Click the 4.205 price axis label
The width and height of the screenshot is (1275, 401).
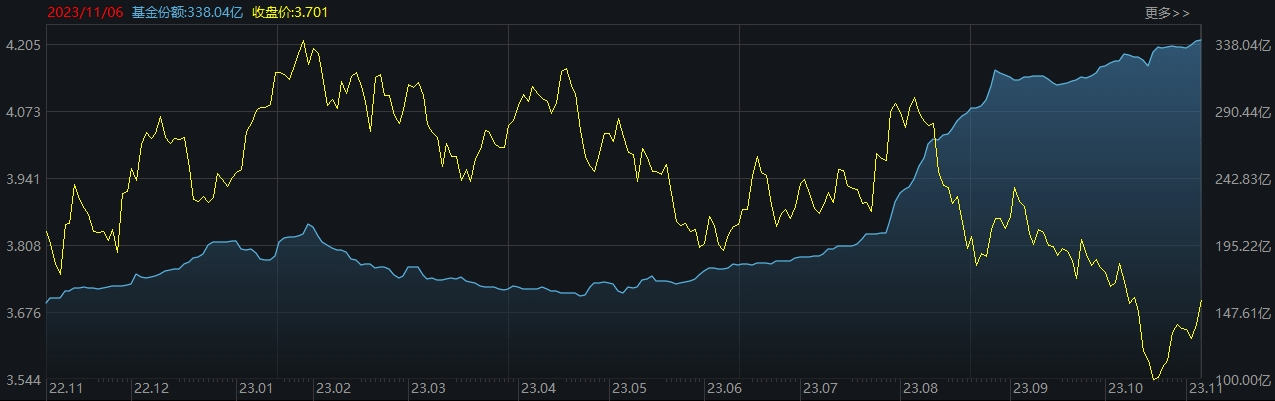(22, 46)
